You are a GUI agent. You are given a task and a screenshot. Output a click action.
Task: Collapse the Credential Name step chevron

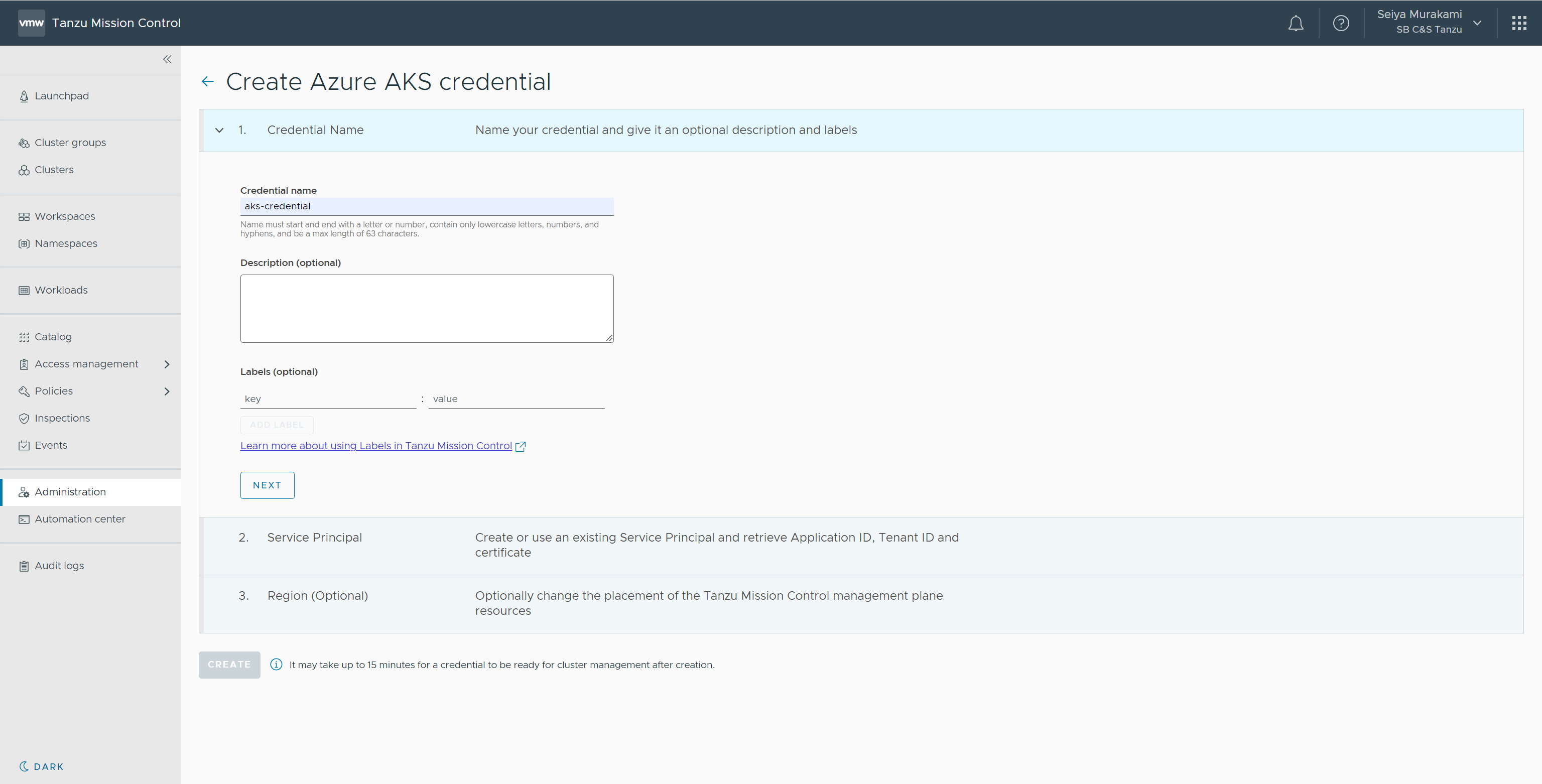pos(220,130)
